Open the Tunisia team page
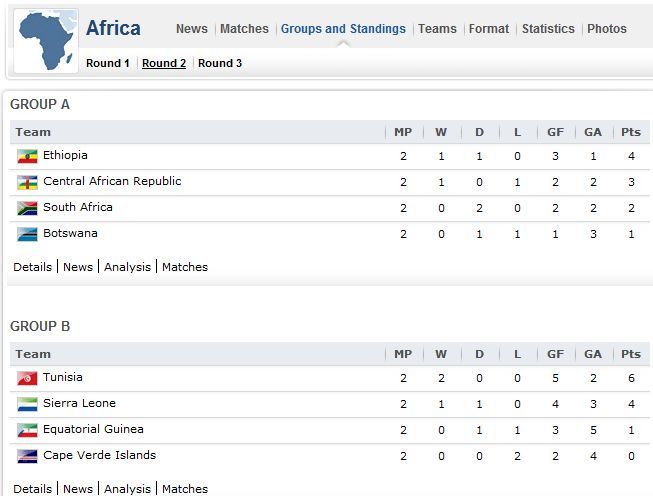Viewport: 653px width, 496px height. pyautogui.click(x=63, y=377)
